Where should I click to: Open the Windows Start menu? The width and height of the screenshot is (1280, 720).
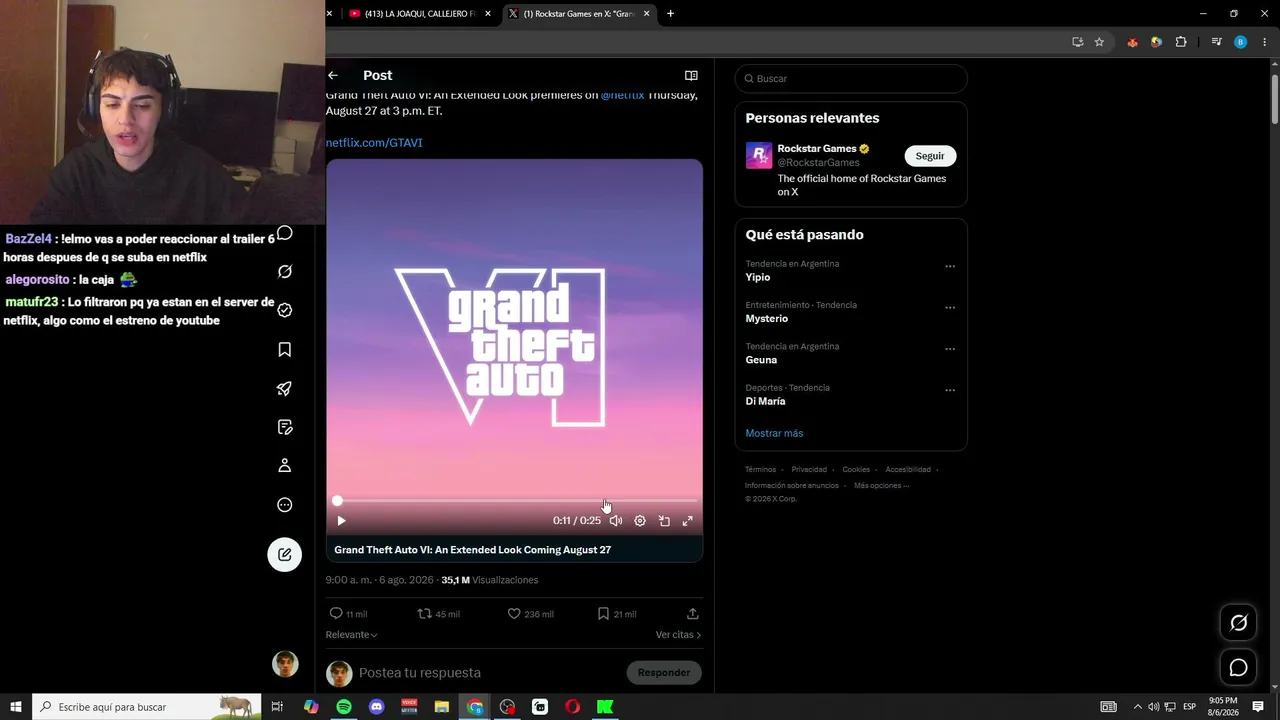[16, 707]
